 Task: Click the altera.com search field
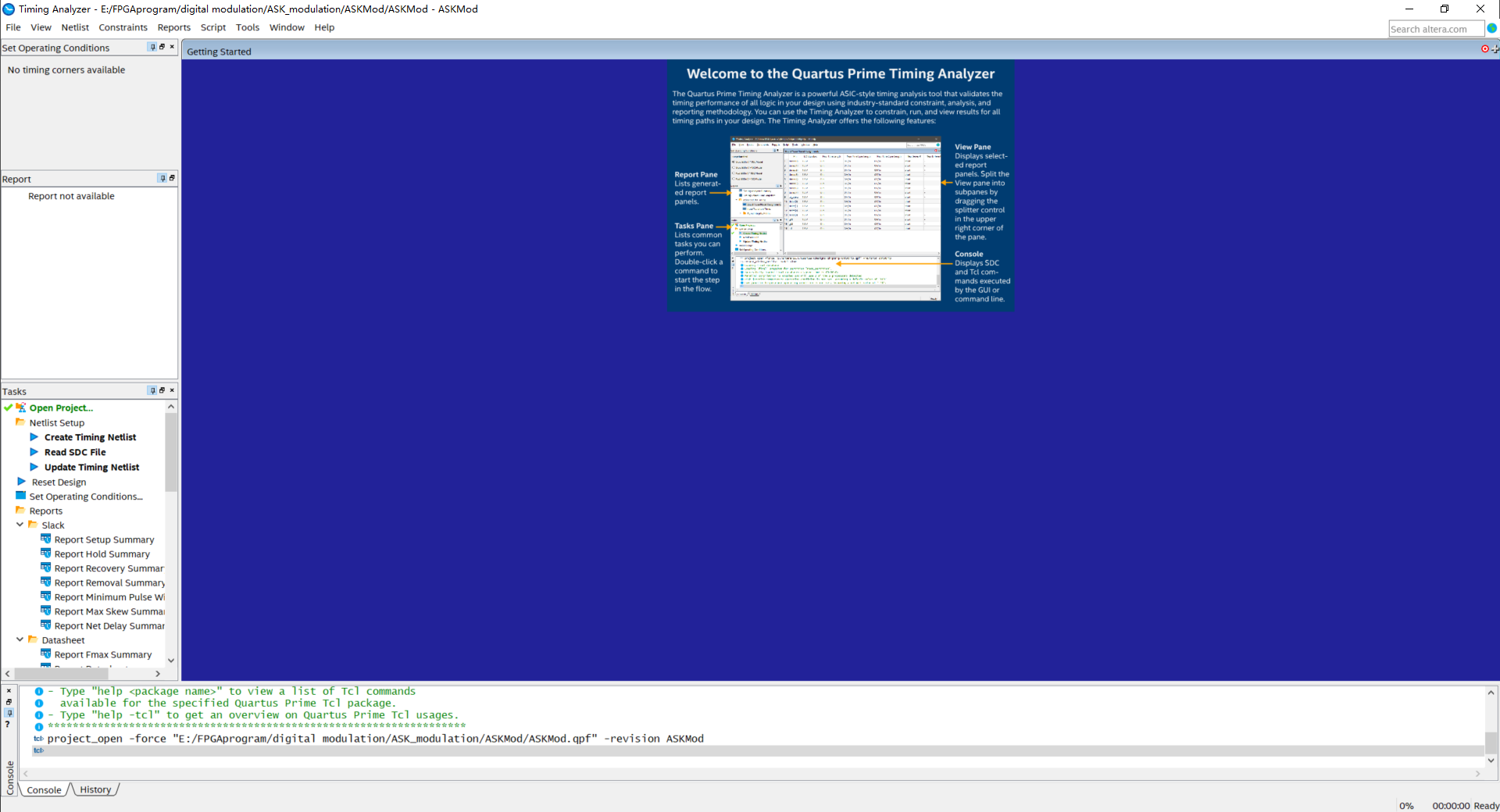click(x=1436, y=28)
